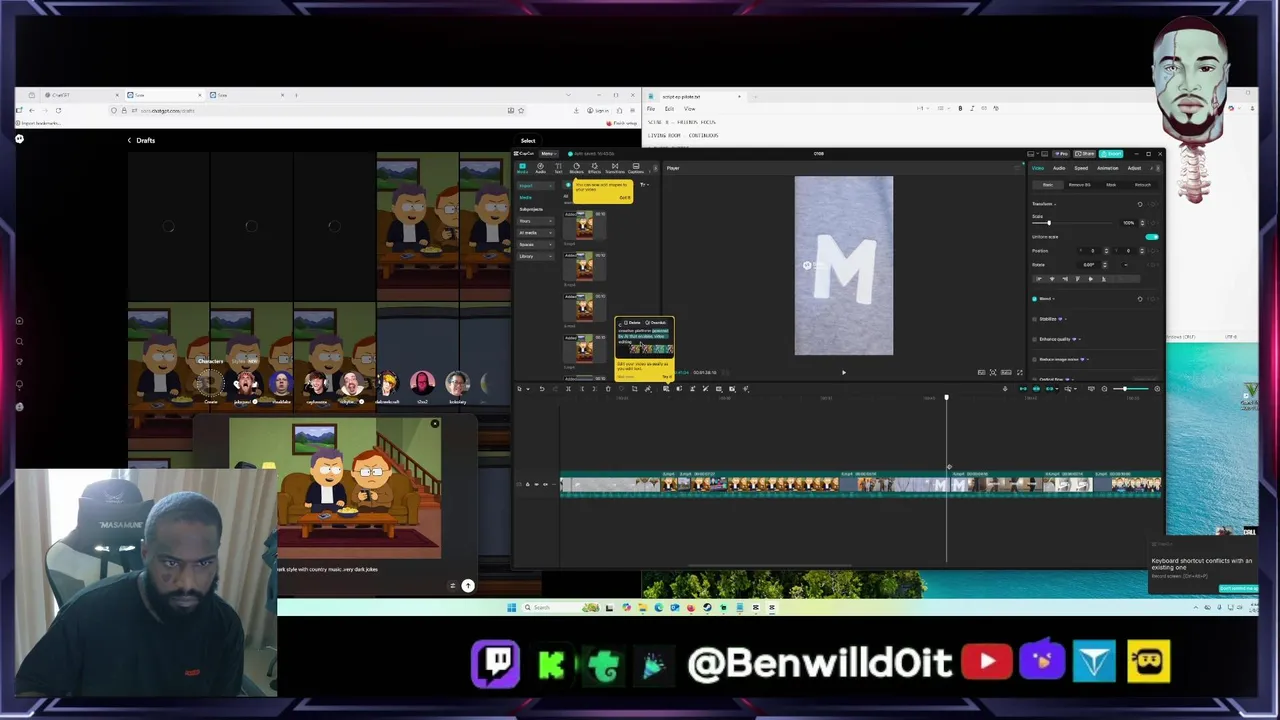Click the bookmark star icon in the address bar
This screenshot has width=1280, height=720.
point(521,110)
